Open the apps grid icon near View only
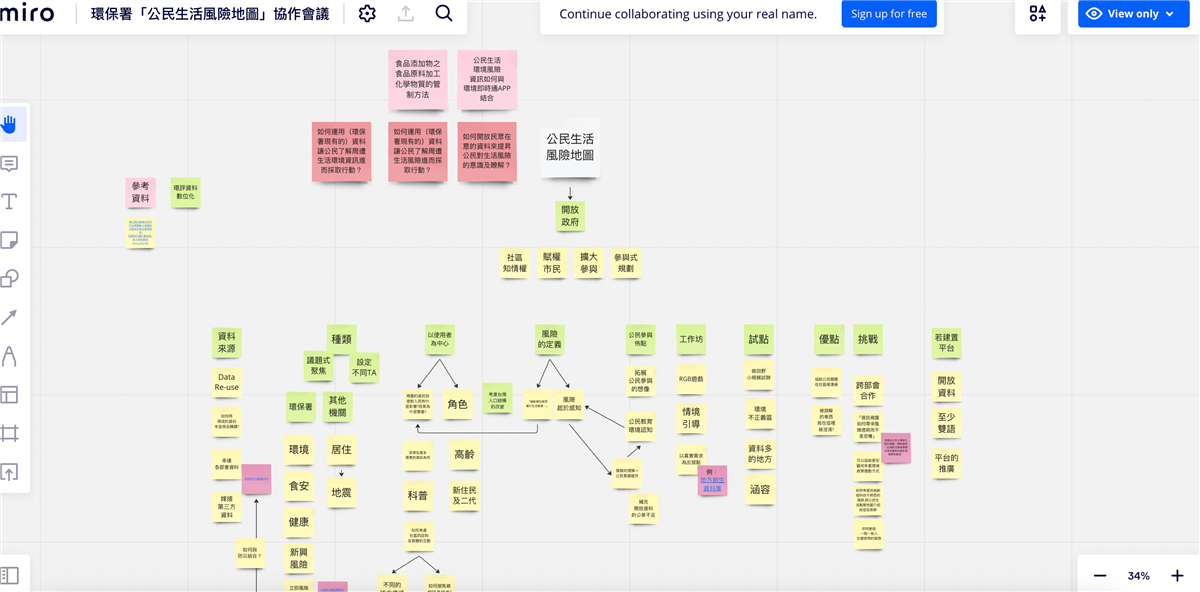The width and height of the screenshot is (1200, 592). point(1037,14)
